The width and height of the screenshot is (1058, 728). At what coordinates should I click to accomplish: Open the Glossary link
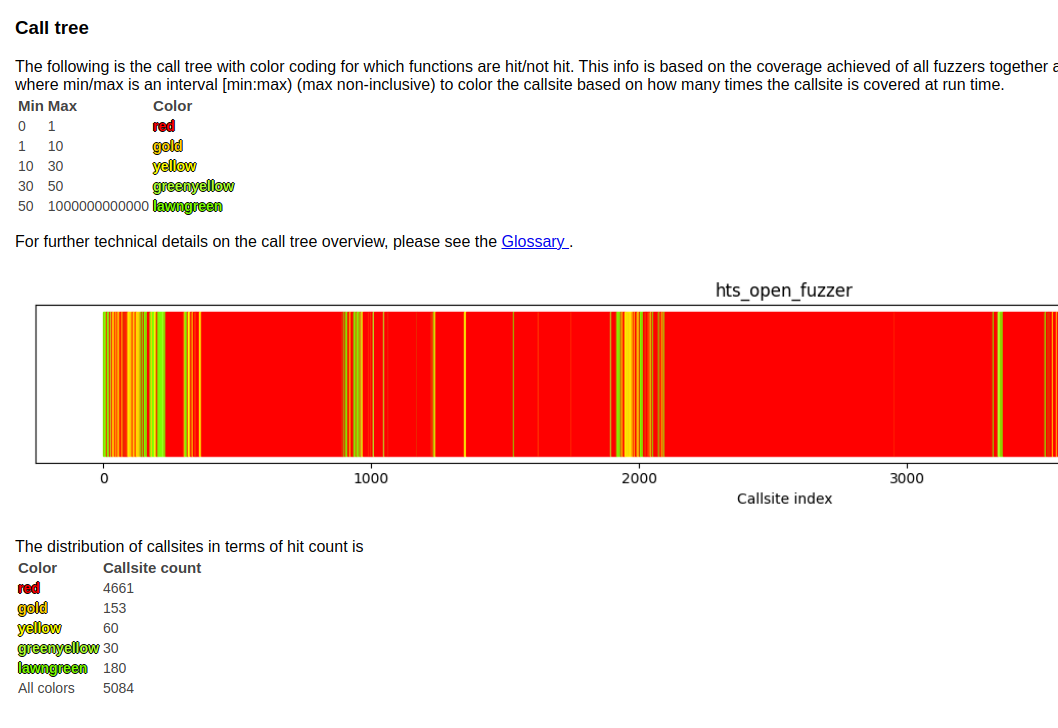coord(534,241)
